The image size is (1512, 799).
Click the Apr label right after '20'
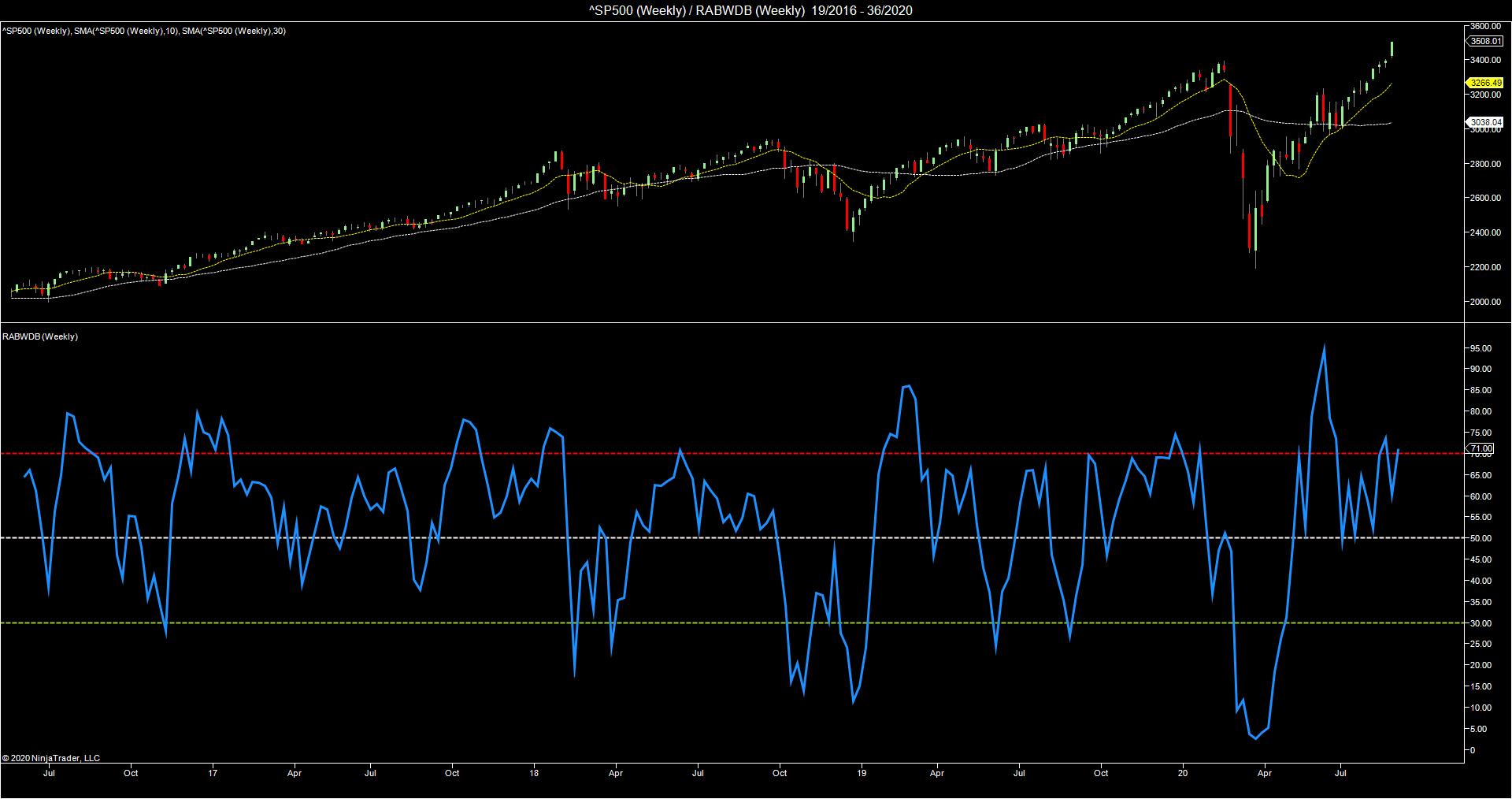[x=1264, y=773]
